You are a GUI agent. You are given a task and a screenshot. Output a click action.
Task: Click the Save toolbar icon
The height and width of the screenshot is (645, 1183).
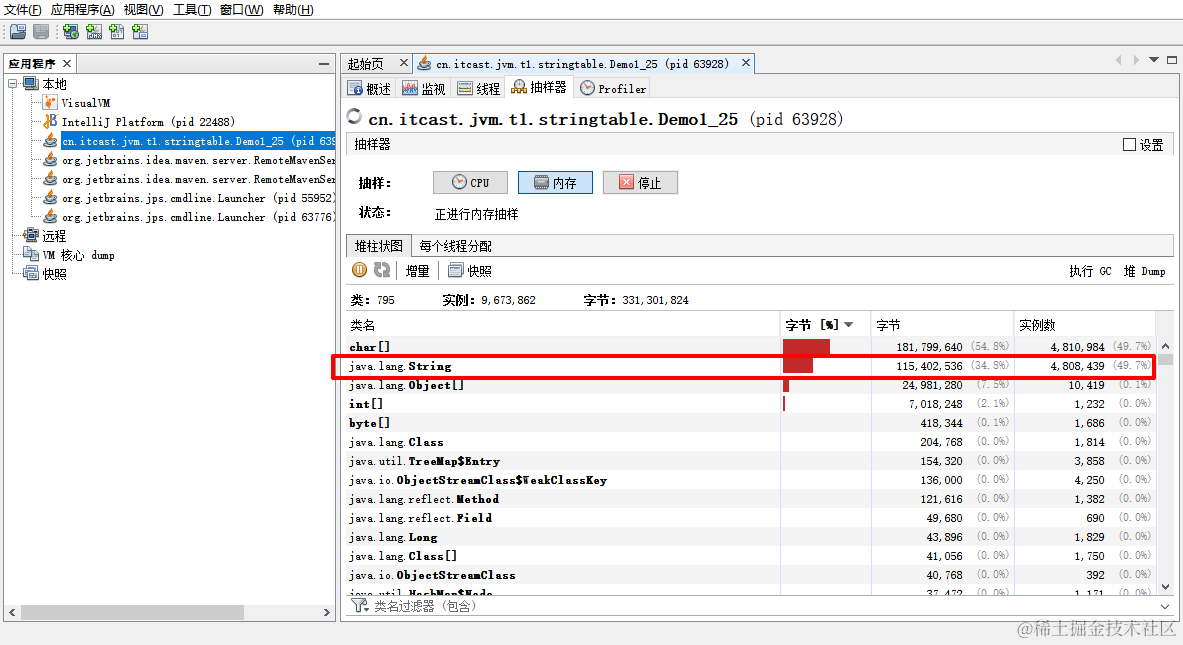click(41, 32)
